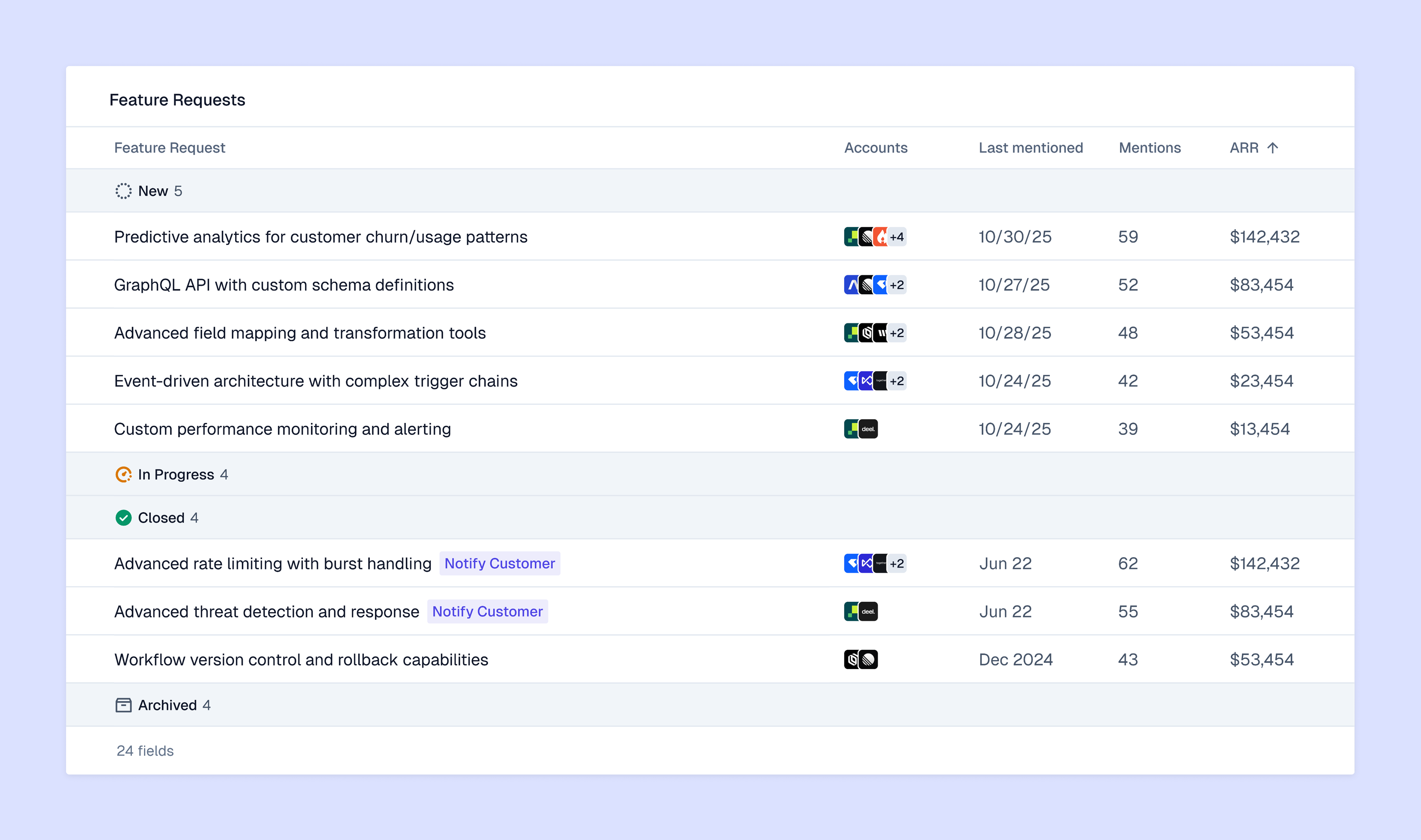Click the orange In Progress status icon

click(123, 474)
